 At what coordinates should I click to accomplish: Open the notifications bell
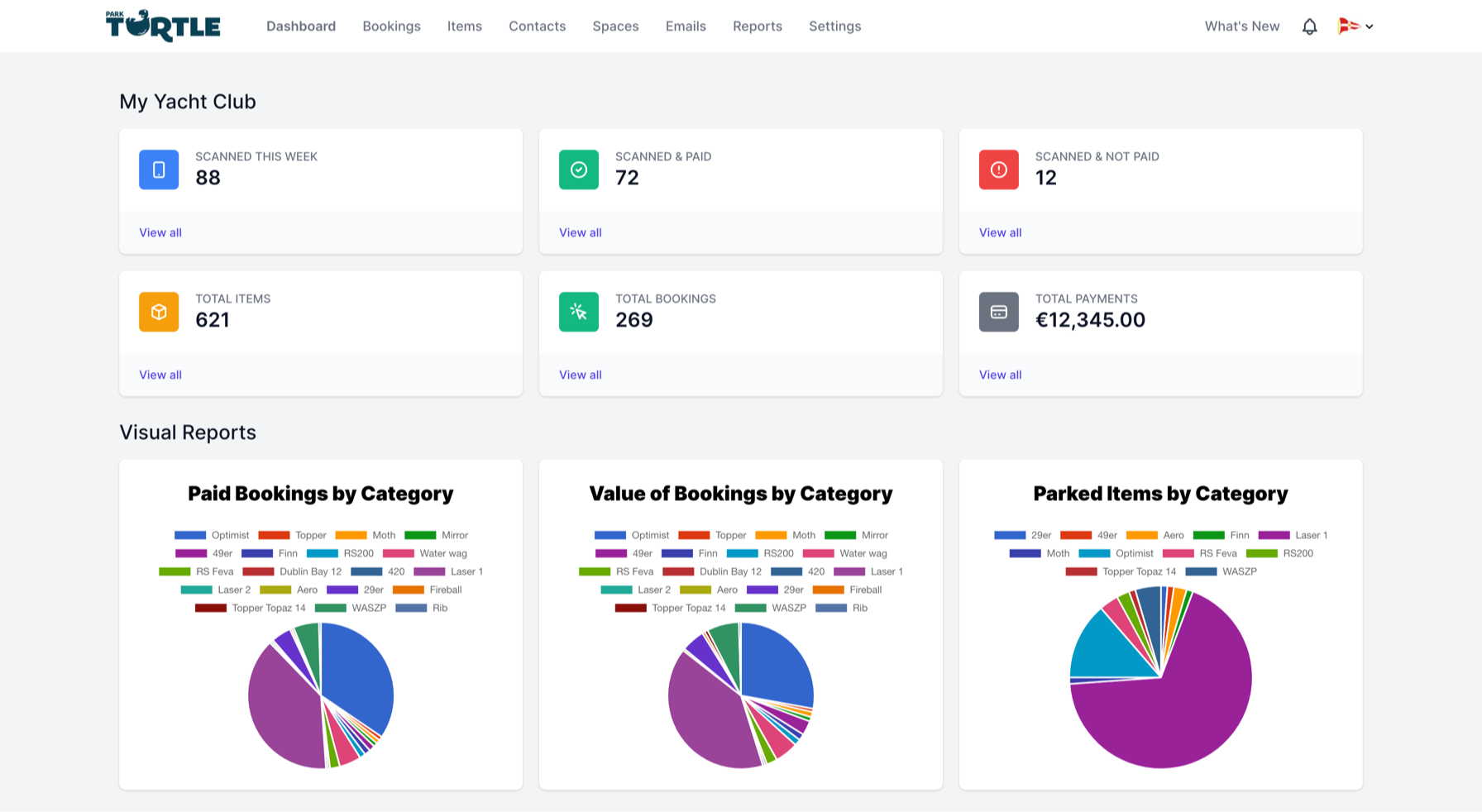(x=1309, y=26)
